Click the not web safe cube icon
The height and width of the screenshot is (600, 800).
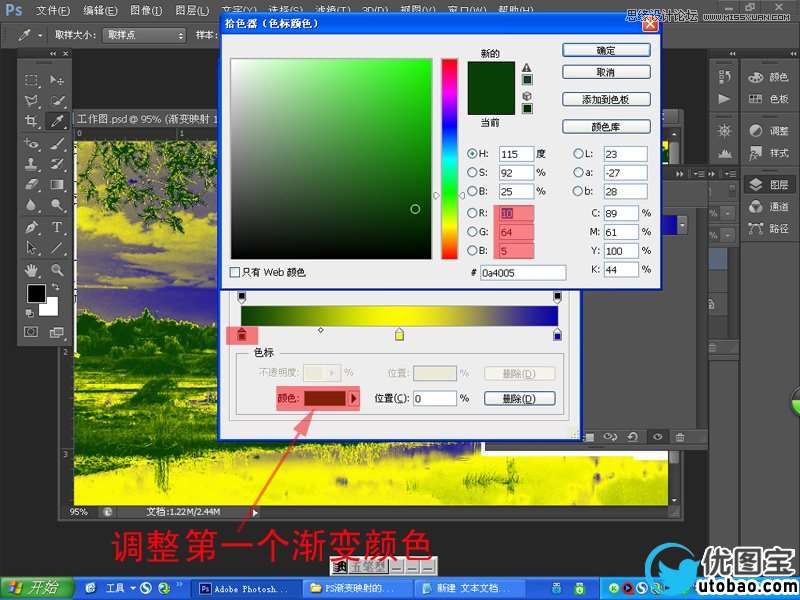pos(527,96)
